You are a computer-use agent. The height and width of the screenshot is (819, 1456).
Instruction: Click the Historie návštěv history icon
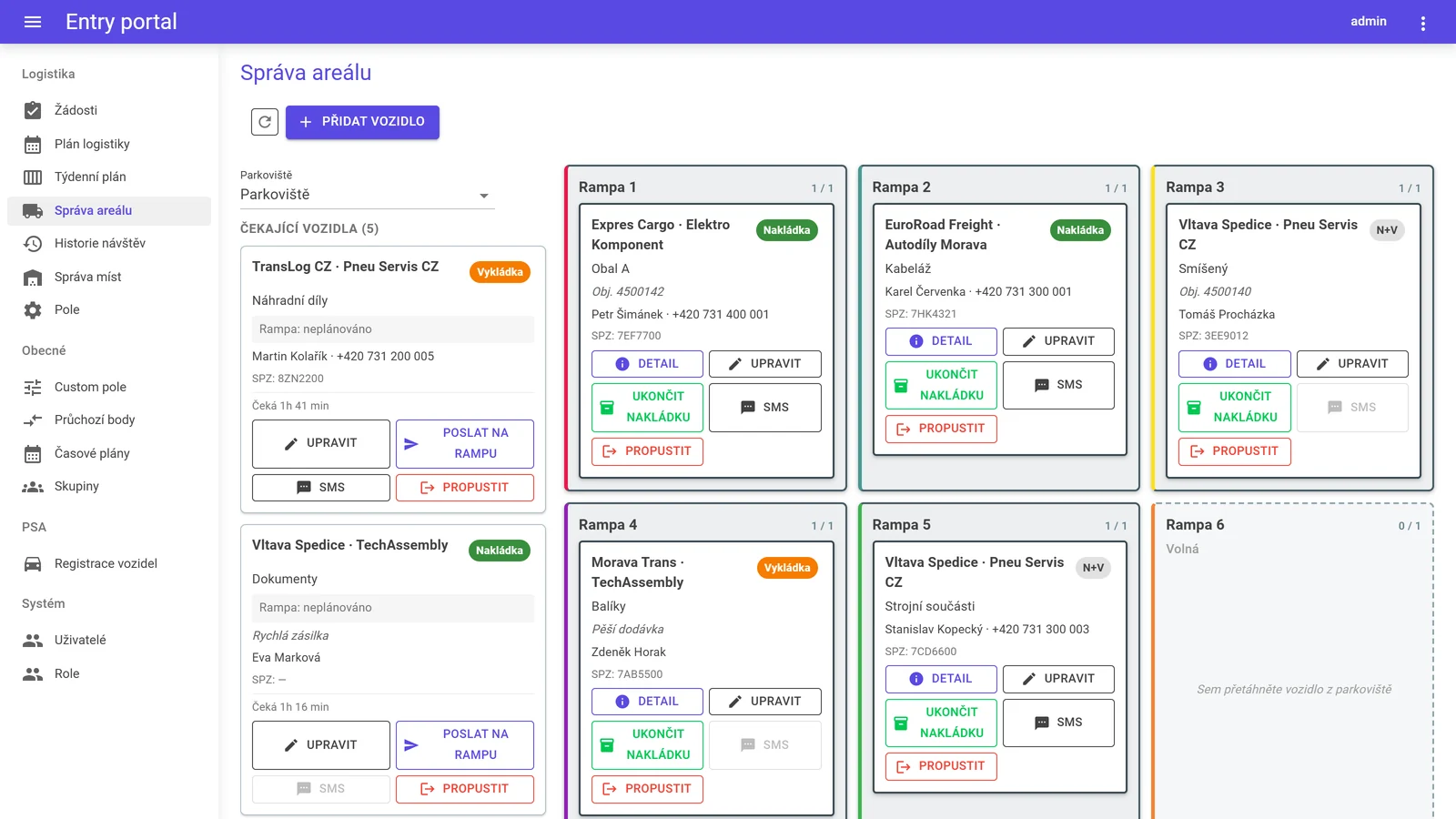point(33,243)
